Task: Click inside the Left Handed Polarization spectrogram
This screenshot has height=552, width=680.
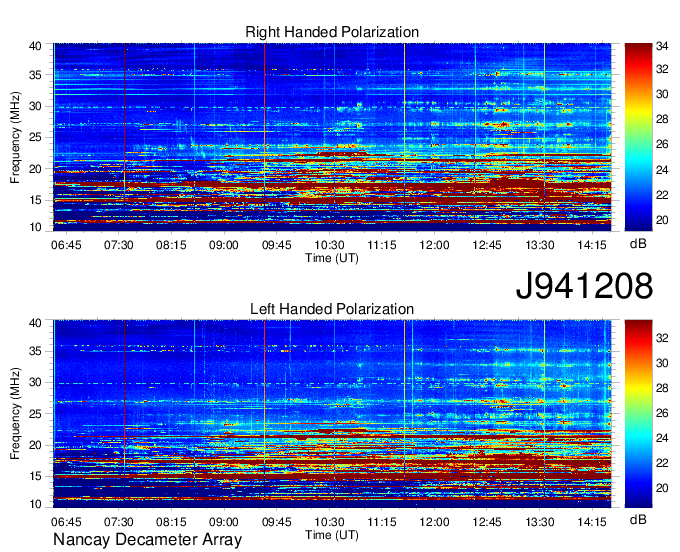Action: (332, 414)
